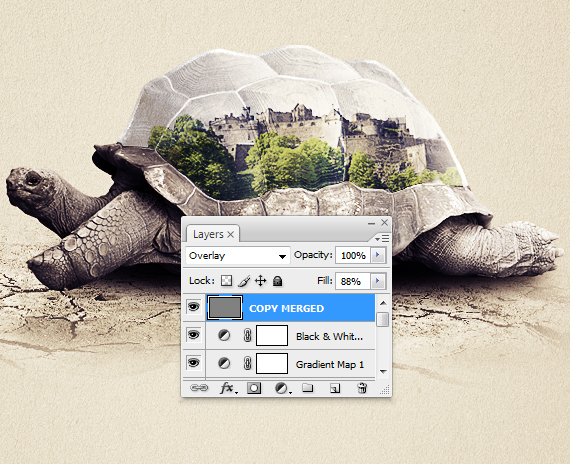Click the Opacity 100% field
This screenshot has width=570, height=464.
click(x=353, y=255)
